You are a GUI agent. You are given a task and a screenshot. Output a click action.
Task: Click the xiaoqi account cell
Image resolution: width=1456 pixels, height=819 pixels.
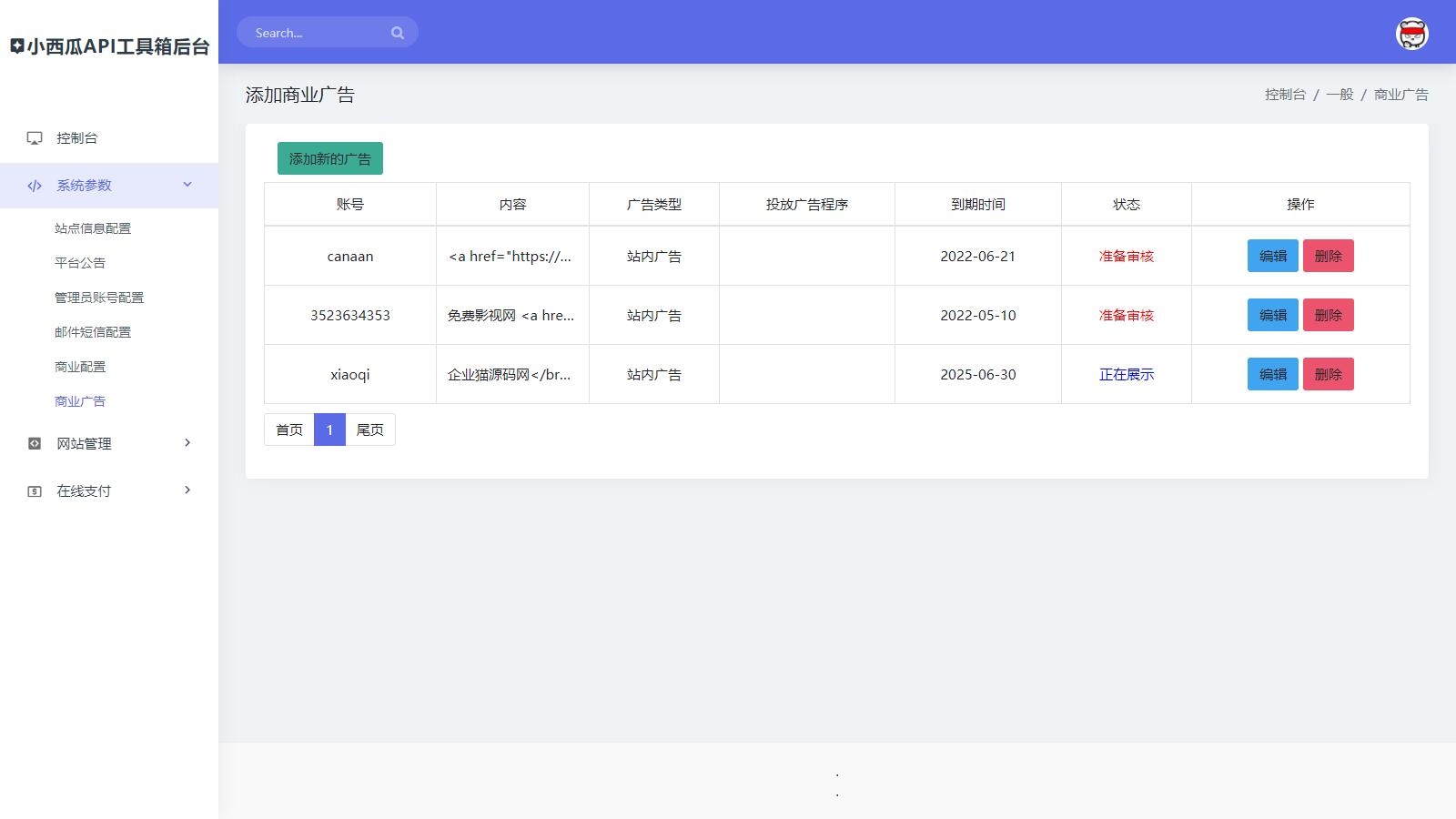(x=350, y=375)
